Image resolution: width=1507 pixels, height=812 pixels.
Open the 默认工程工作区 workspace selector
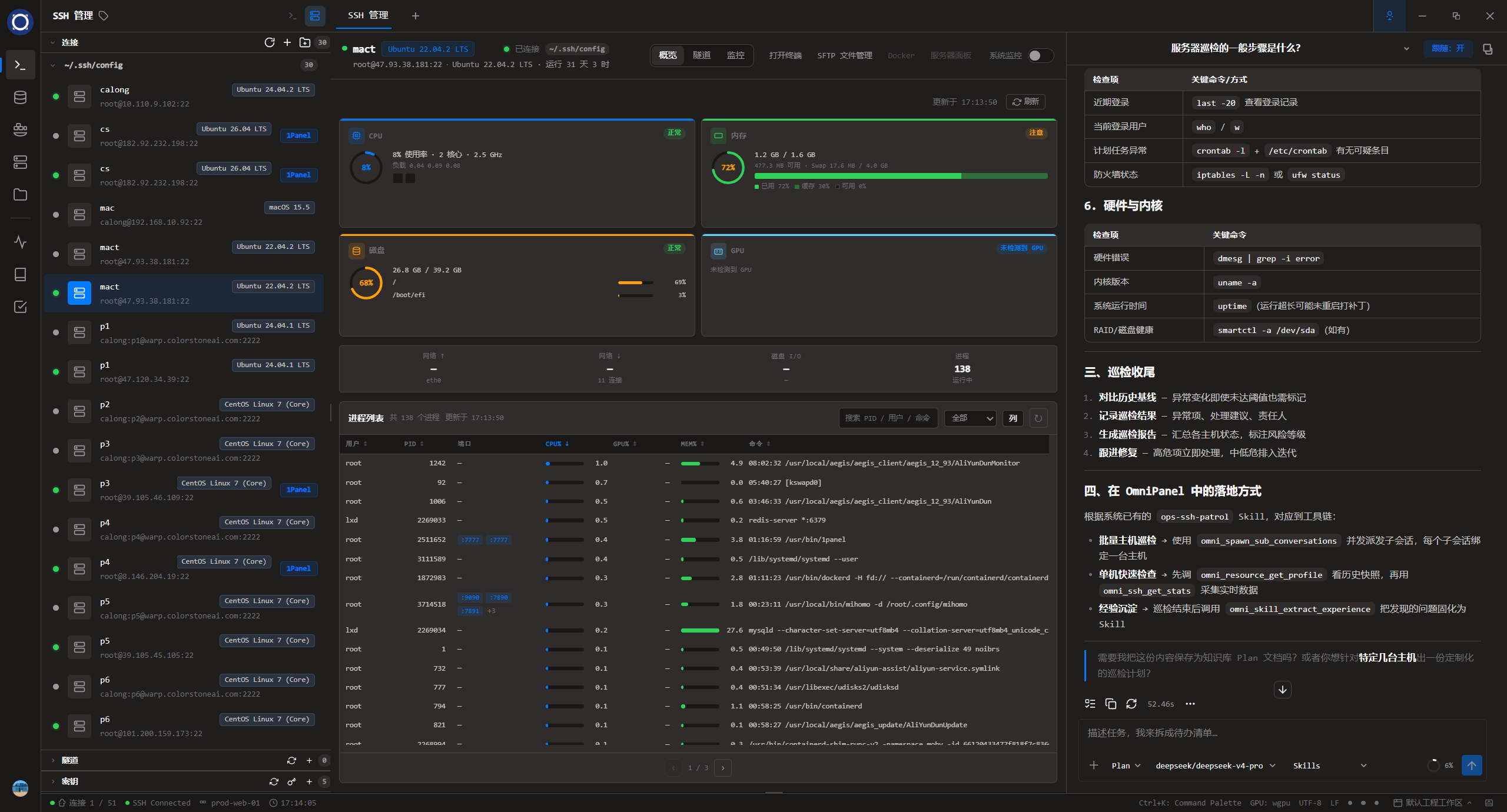tap(1433, 803)
